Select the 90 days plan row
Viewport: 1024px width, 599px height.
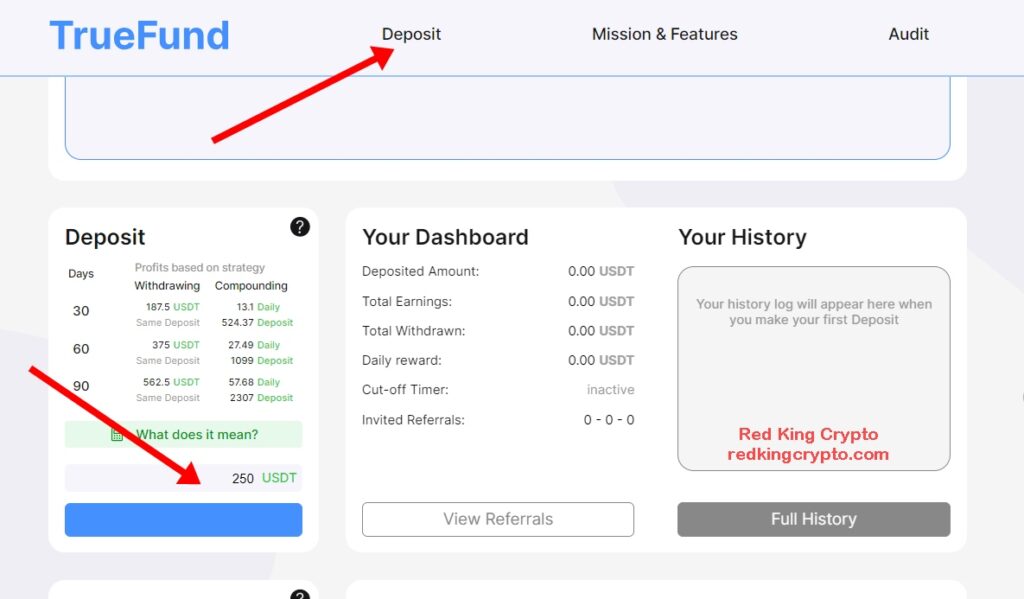[182, 389]
